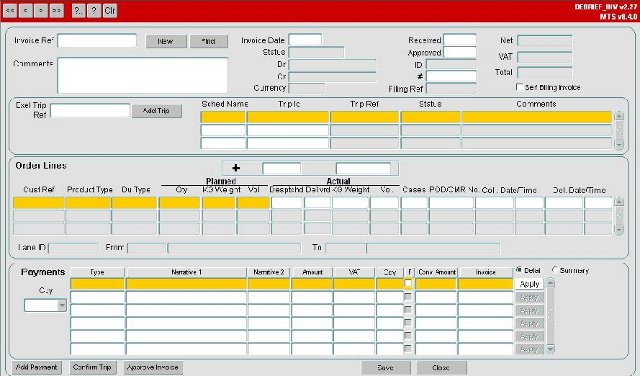Click the Save button

coord(386,367)
